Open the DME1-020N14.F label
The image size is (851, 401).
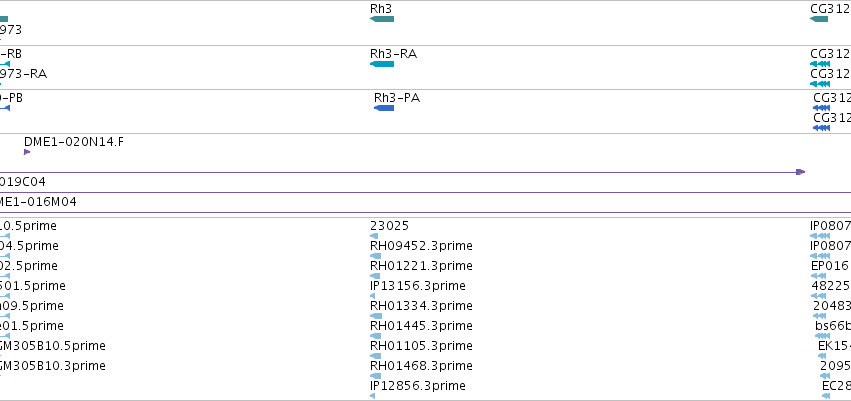click(74, 142)
